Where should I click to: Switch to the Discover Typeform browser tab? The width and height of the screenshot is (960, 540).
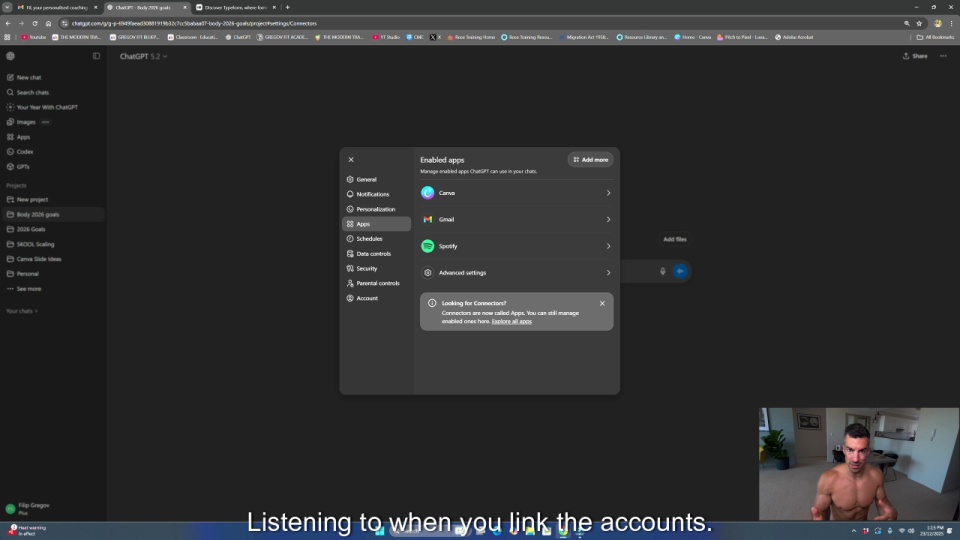click(x=236, y=7)
